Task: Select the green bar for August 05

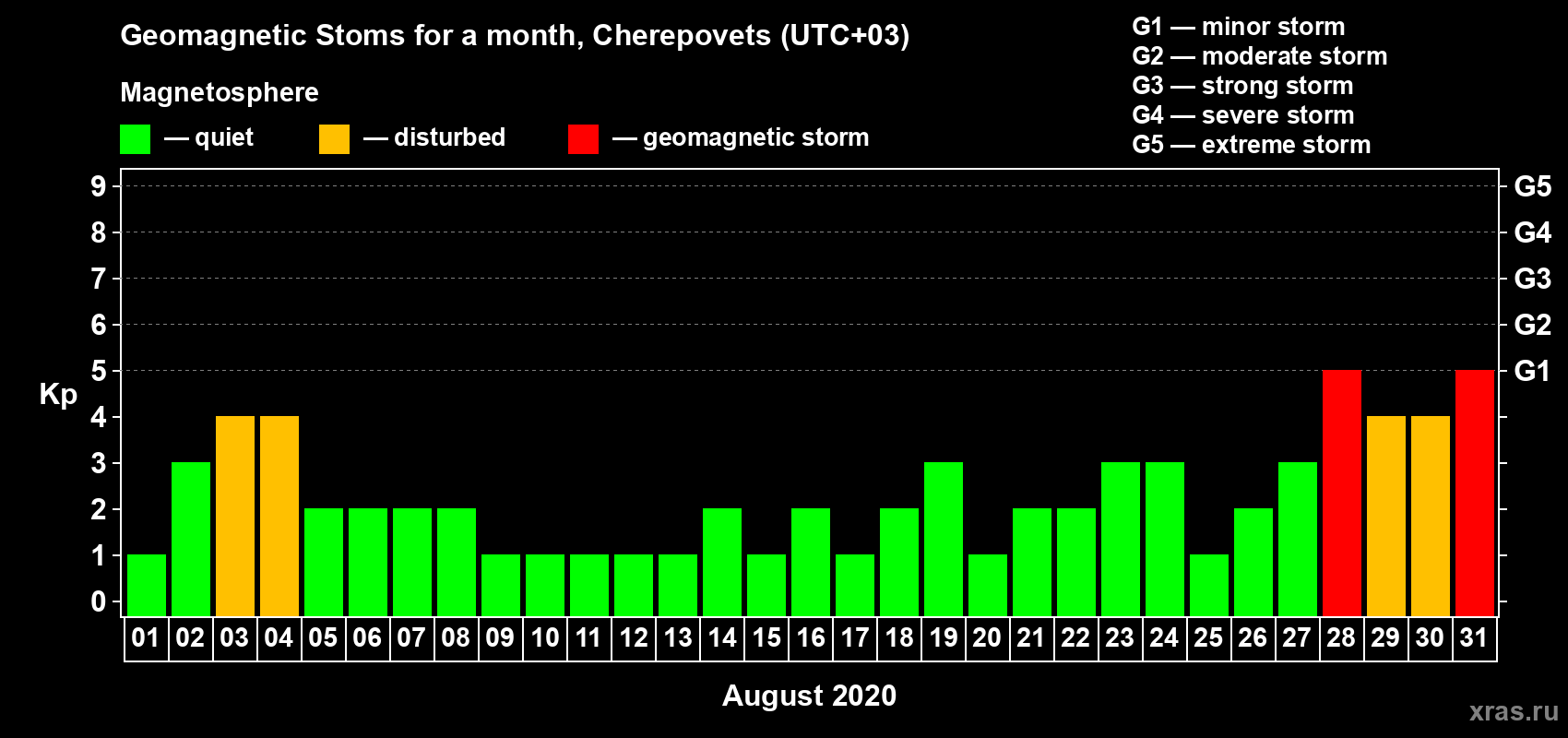Action: click(x=324, y=563)
